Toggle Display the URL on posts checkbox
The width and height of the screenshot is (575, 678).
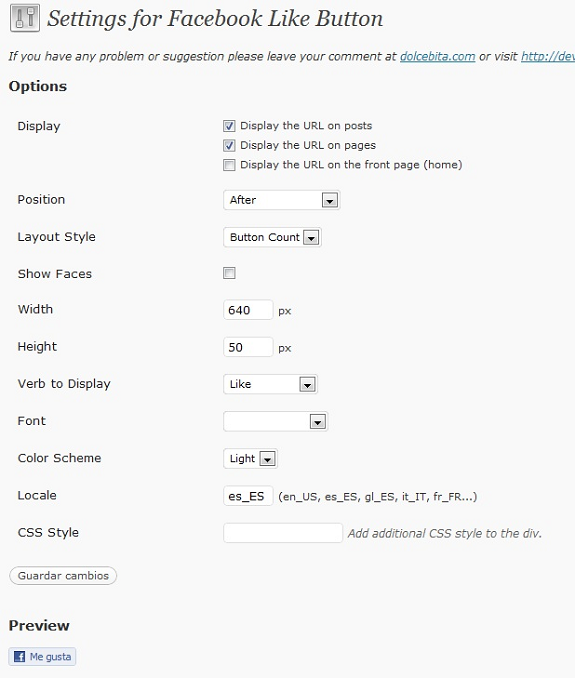[x=229, y=126]
